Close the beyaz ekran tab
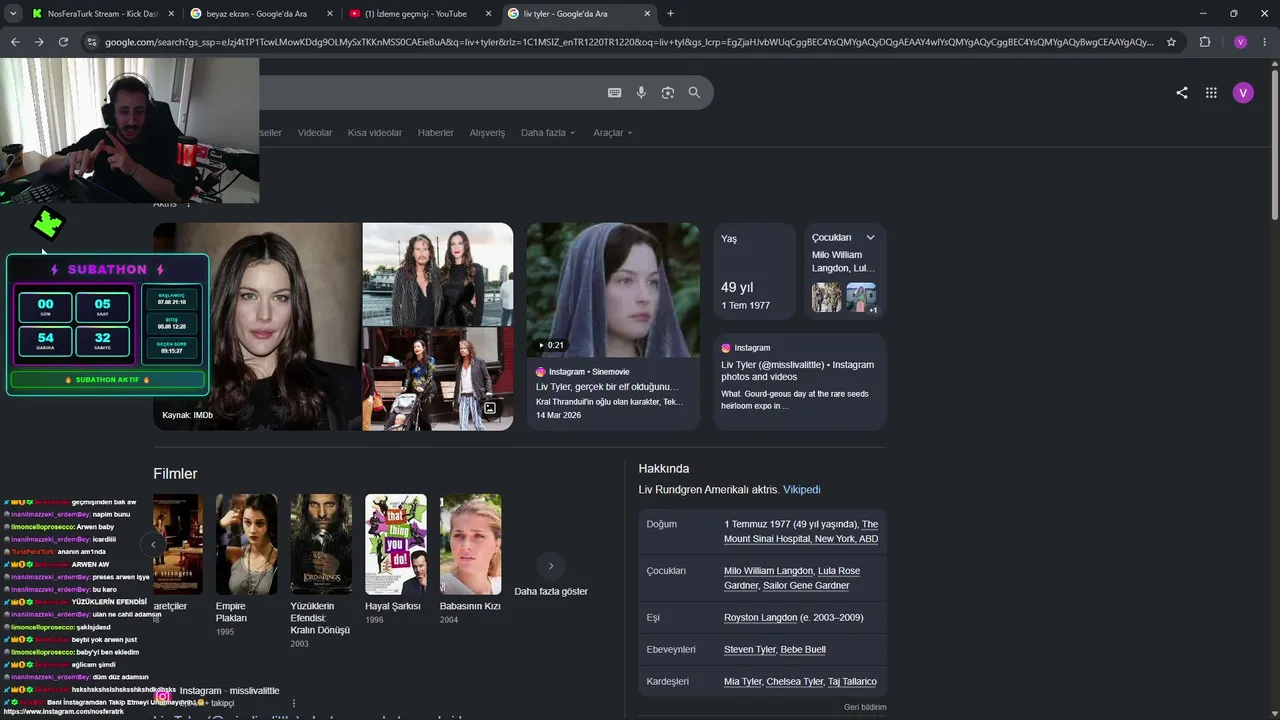 (x=330, y=14)
